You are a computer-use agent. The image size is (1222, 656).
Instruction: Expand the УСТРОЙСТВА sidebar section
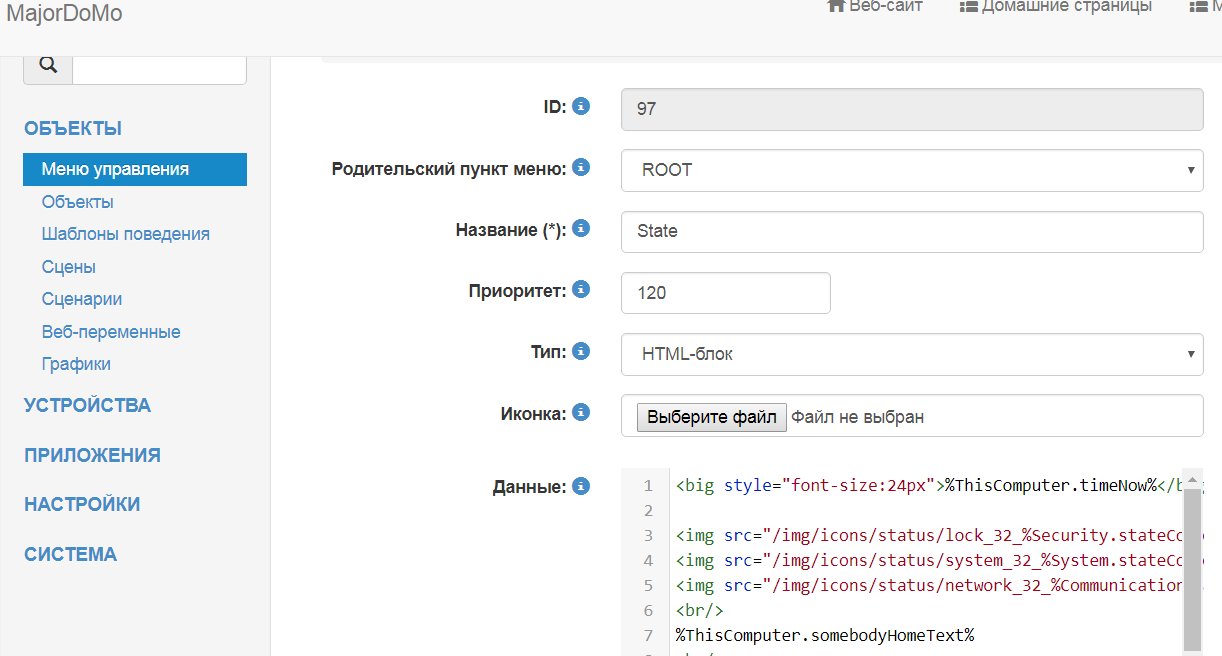tap(88, 405)
